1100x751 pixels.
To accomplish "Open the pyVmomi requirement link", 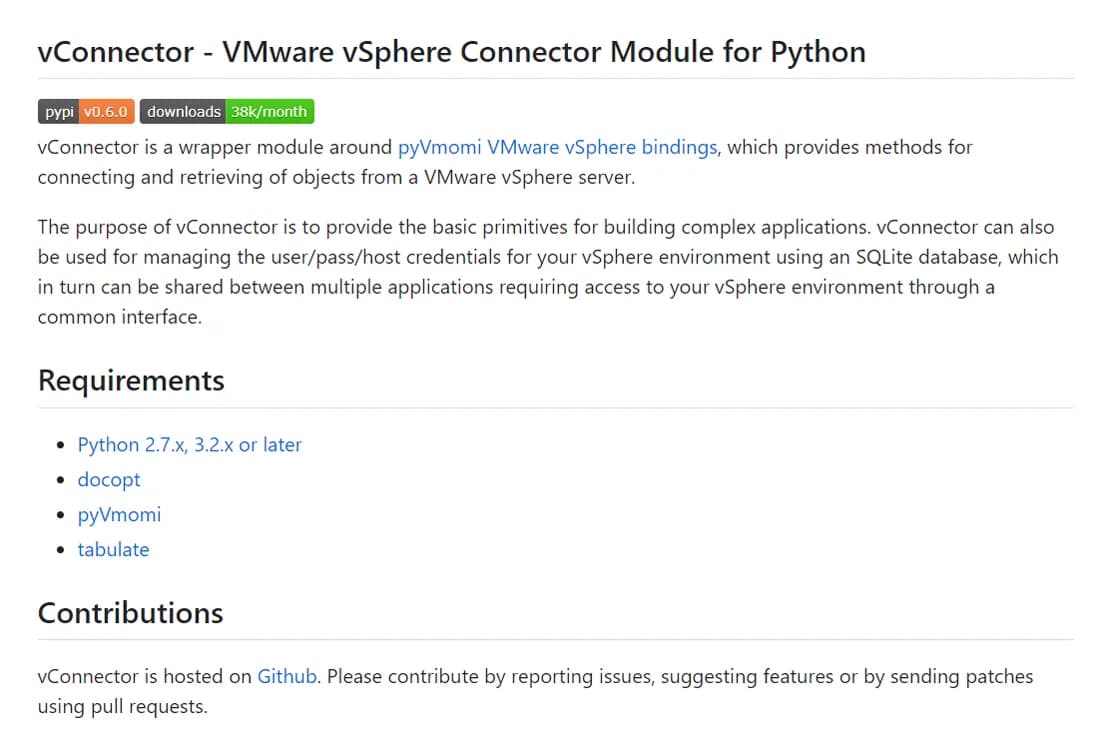I will pyautogui.click(x=119, y=514).
